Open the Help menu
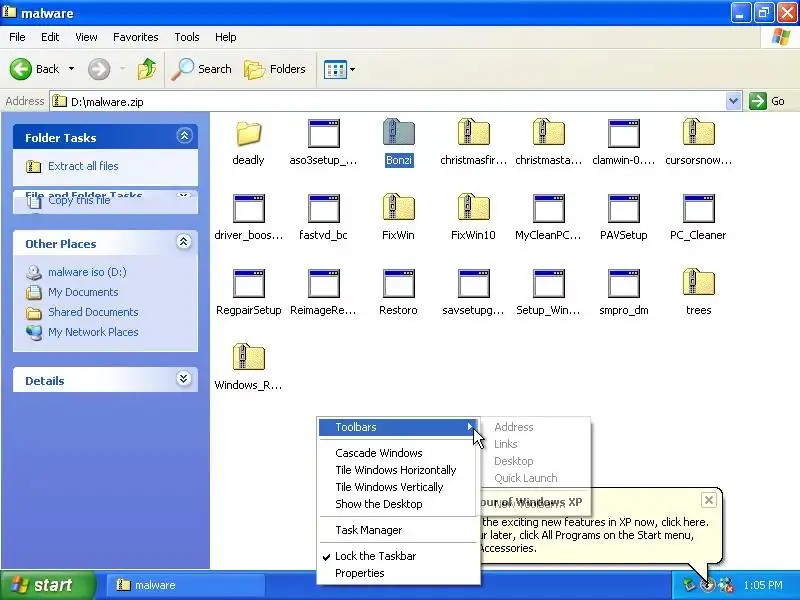The width and height of the screenshot is (800, 600). 226,37
